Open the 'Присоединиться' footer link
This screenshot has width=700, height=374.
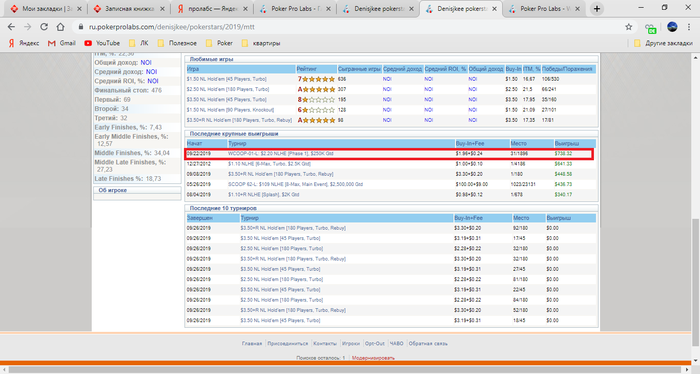(x=288, y=344)
